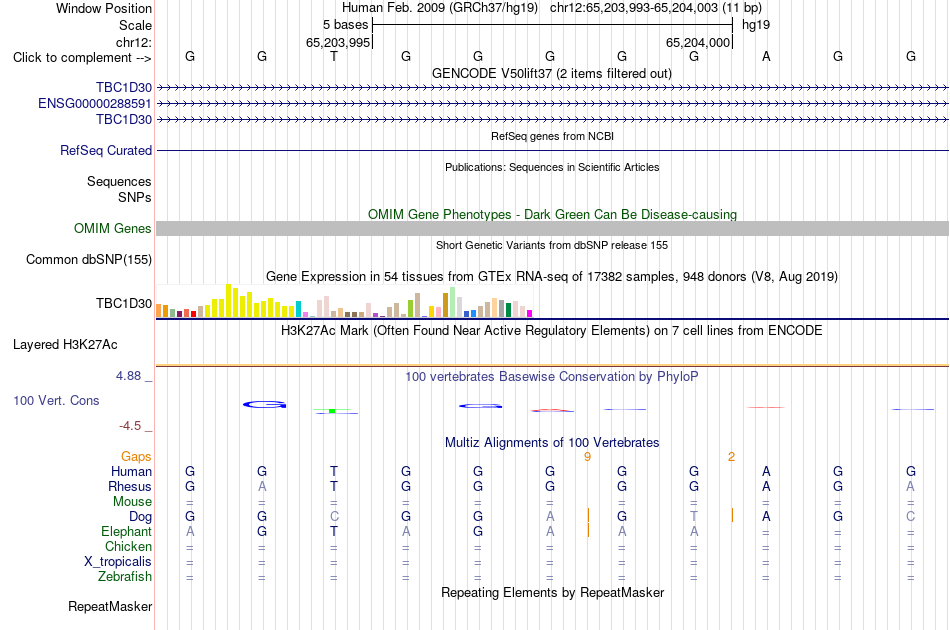Click the Gene Expression in 54 tissues title

pyautogui.click(x=552, y=277)
